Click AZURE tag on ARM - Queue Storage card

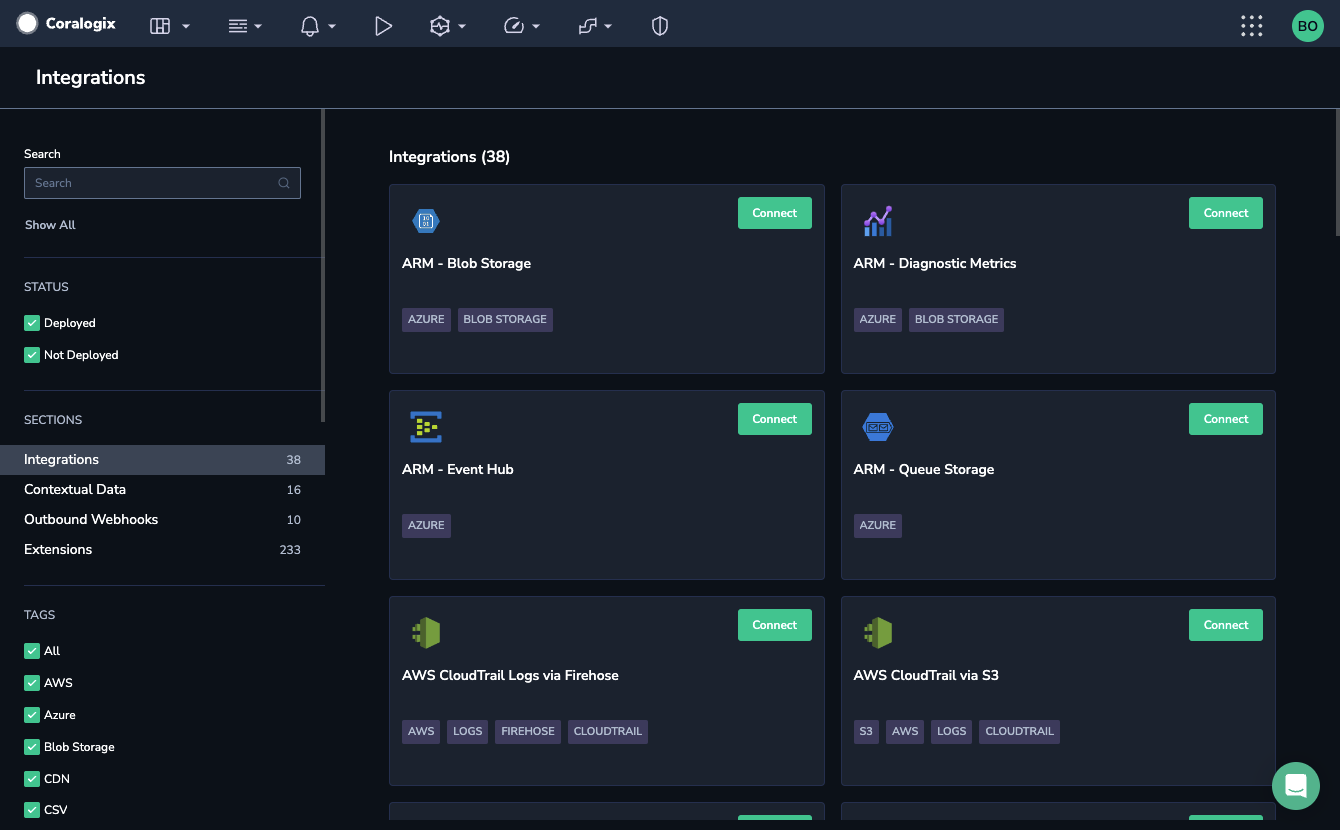(878, 526)
